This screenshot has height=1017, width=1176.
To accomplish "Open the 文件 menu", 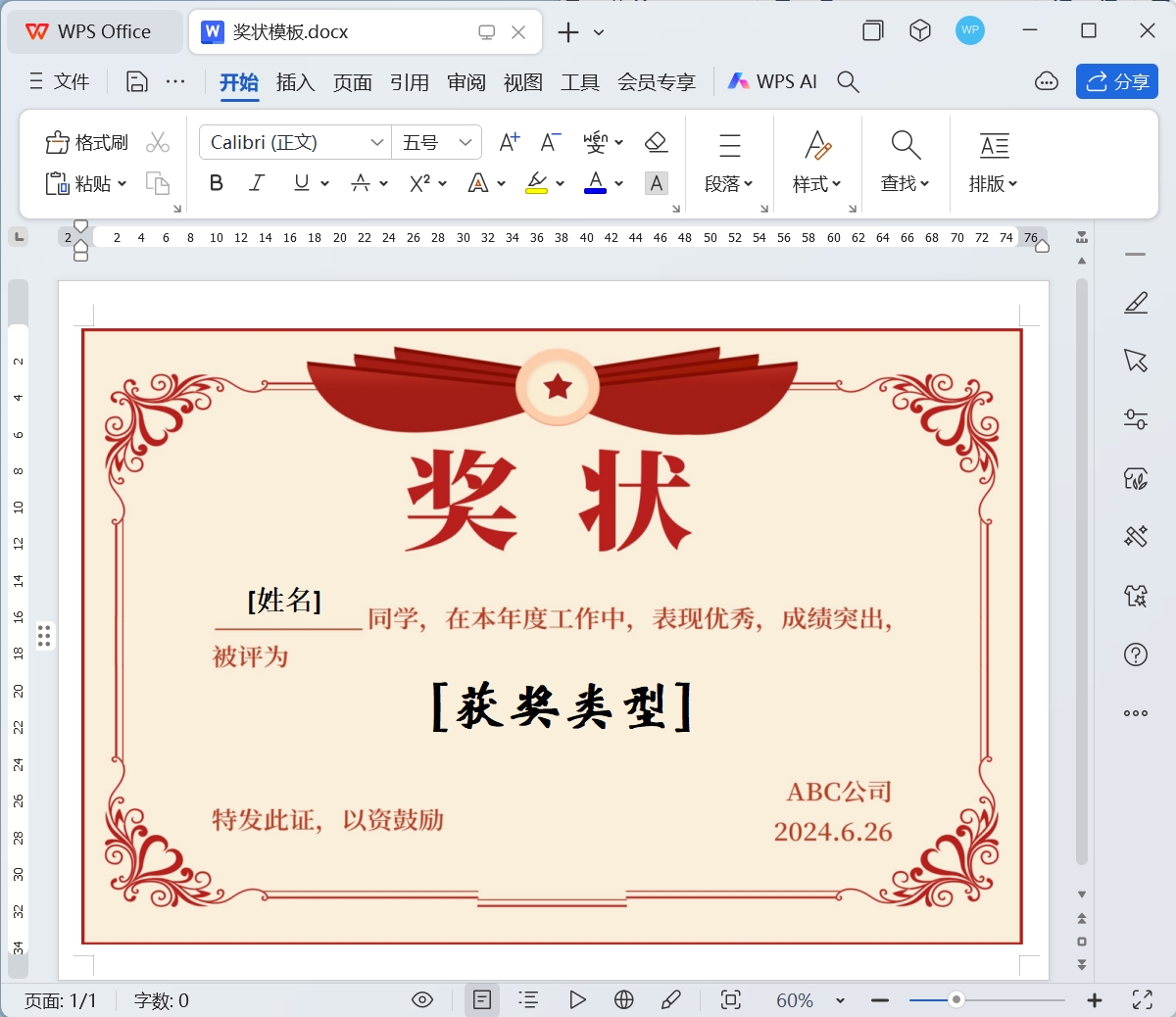I will 60,82.
